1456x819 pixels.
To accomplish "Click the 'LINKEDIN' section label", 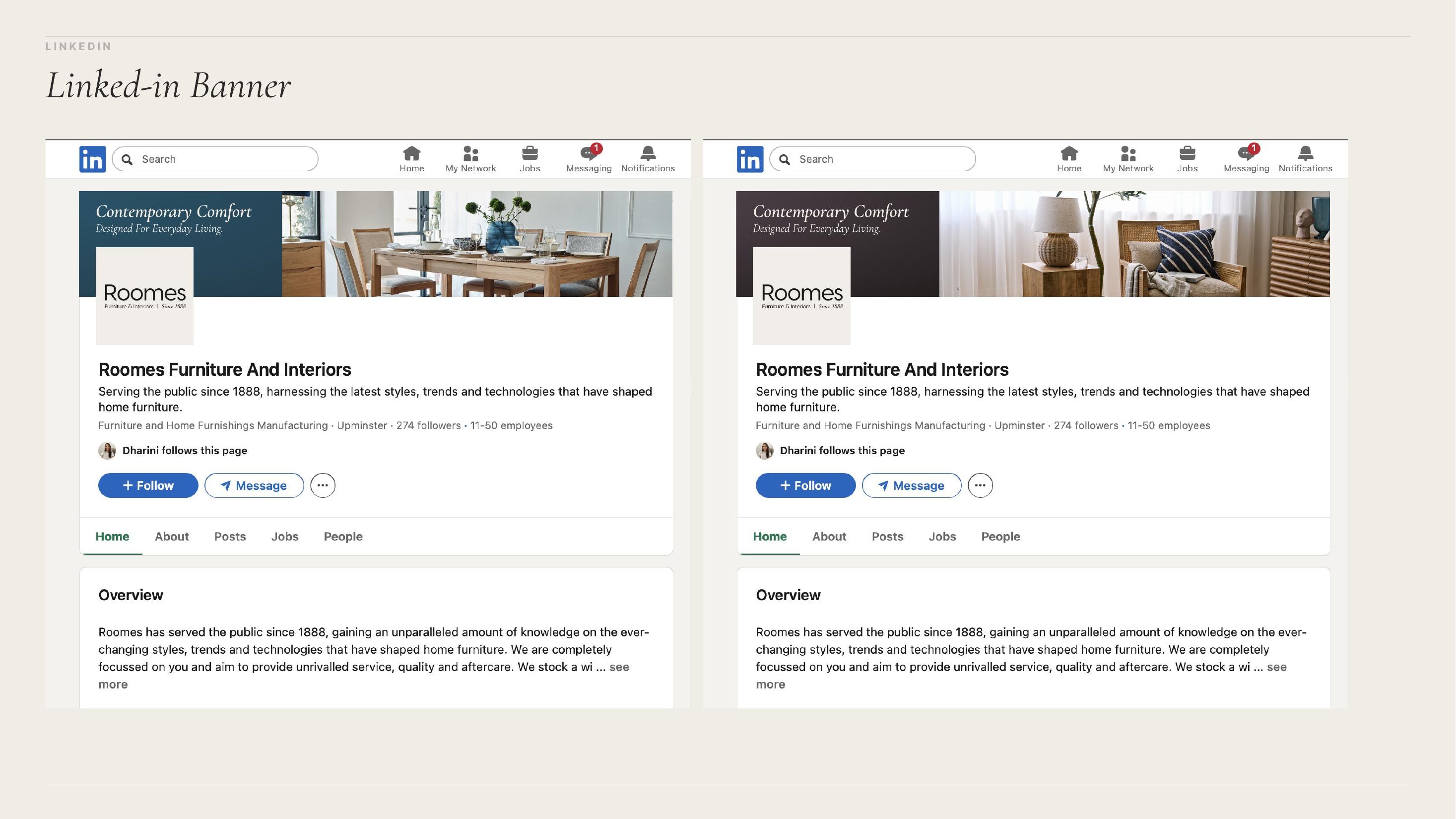I will pos(78,46).
